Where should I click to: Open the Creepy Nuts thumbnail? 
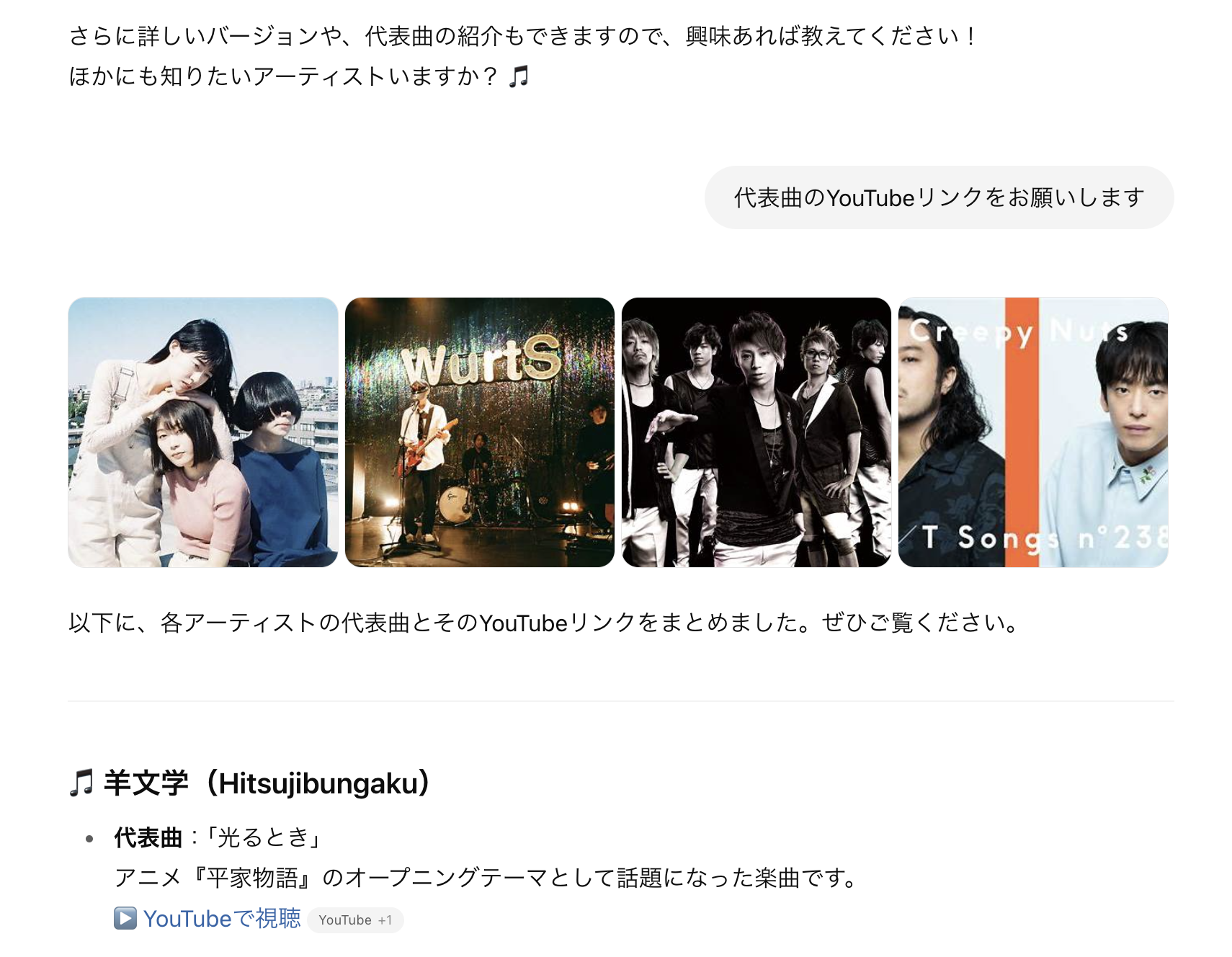click(1033, 432)
